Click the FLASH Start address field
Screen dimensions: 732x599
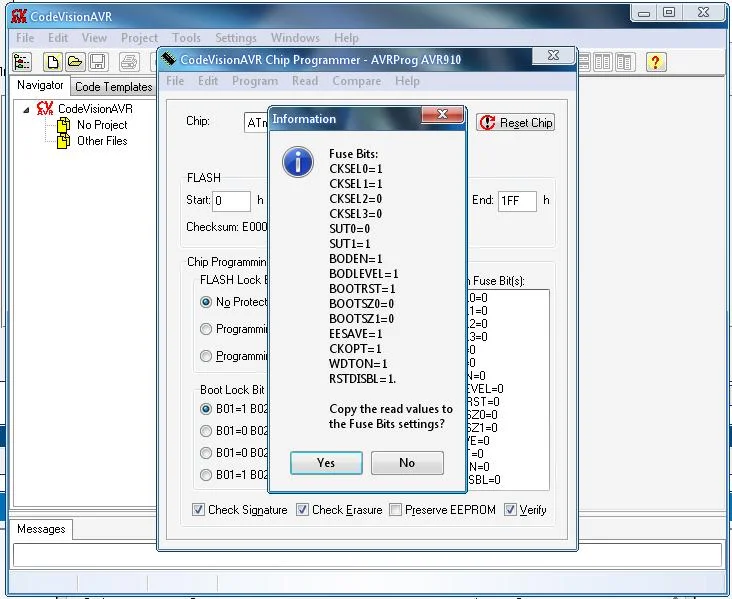(x=232, y=201)
